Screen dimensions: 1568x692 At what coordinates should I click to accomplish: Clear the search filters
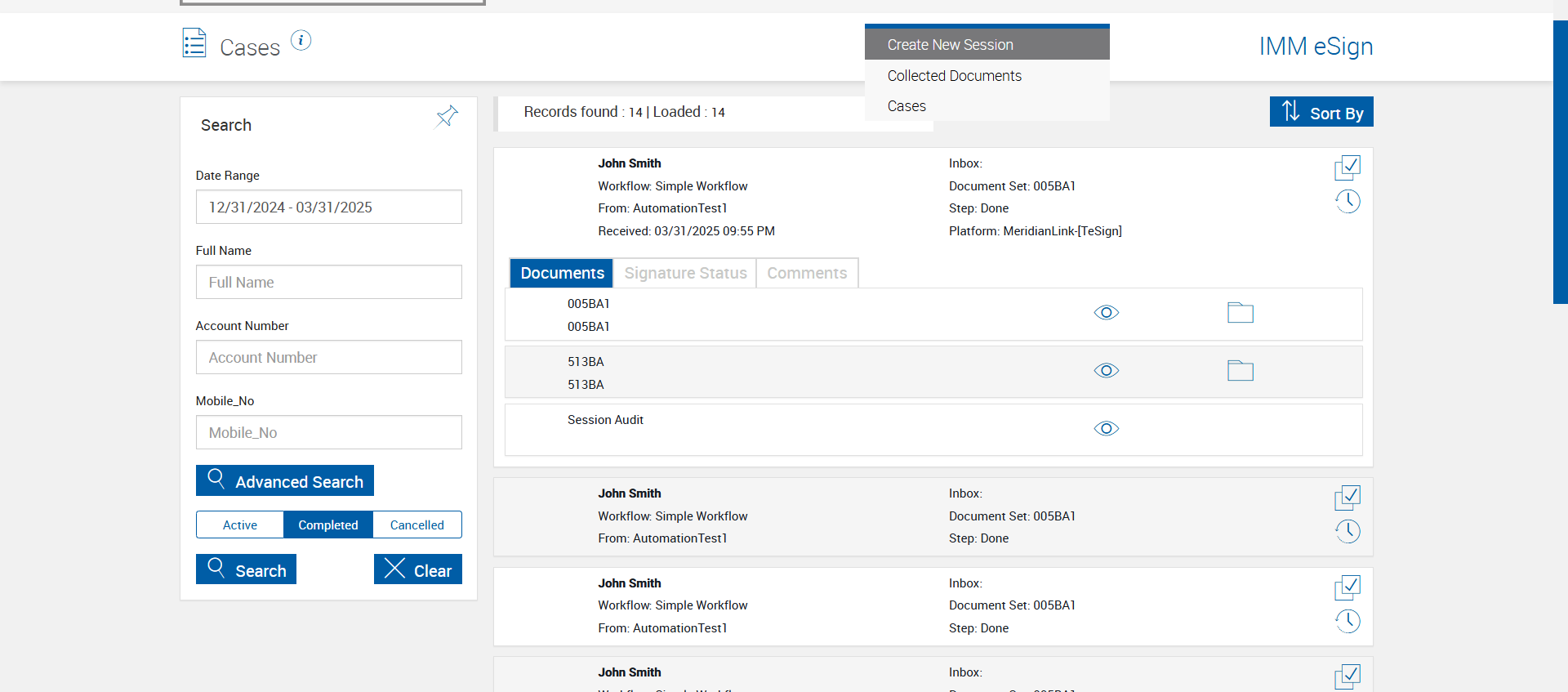(417, 570)
